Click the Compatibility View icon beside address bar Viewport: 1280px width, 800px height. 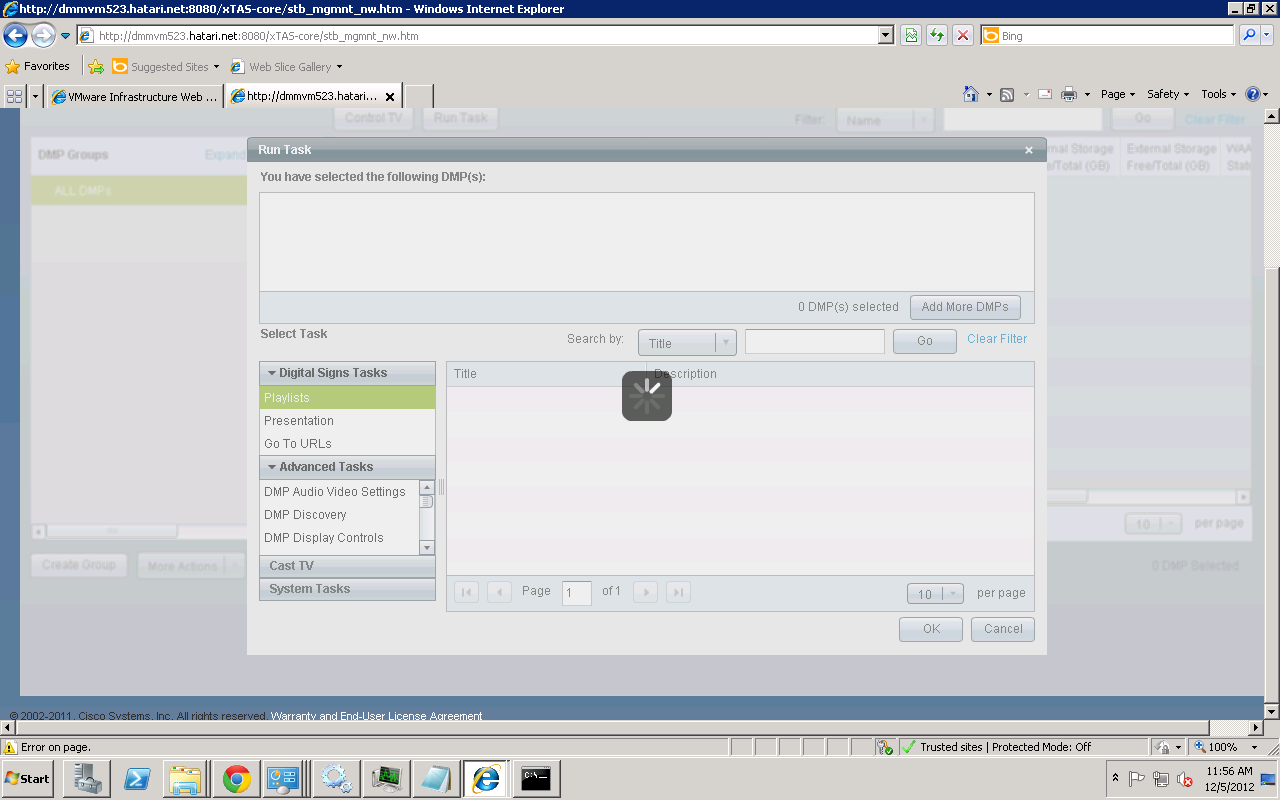[x=911, y=36]
